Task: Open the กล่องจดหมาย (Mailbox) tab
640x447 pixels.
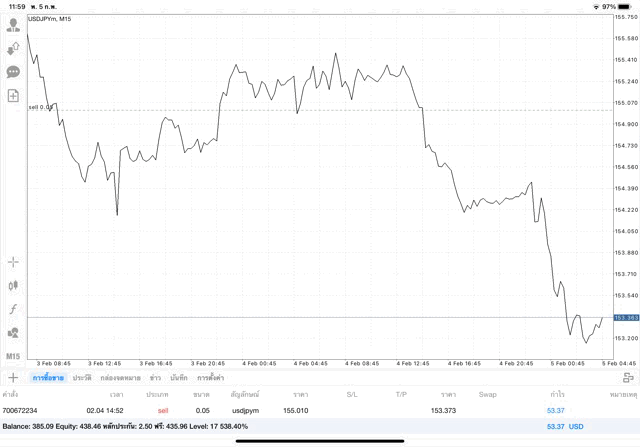Action: tap(120, 378)
